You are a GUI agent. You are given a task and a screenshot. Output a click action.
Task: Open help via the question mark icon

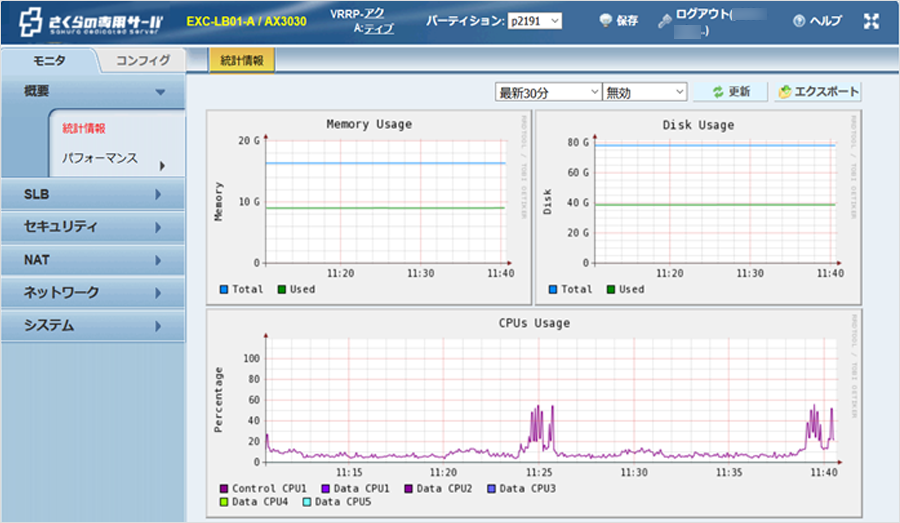[x=799, y=21]
